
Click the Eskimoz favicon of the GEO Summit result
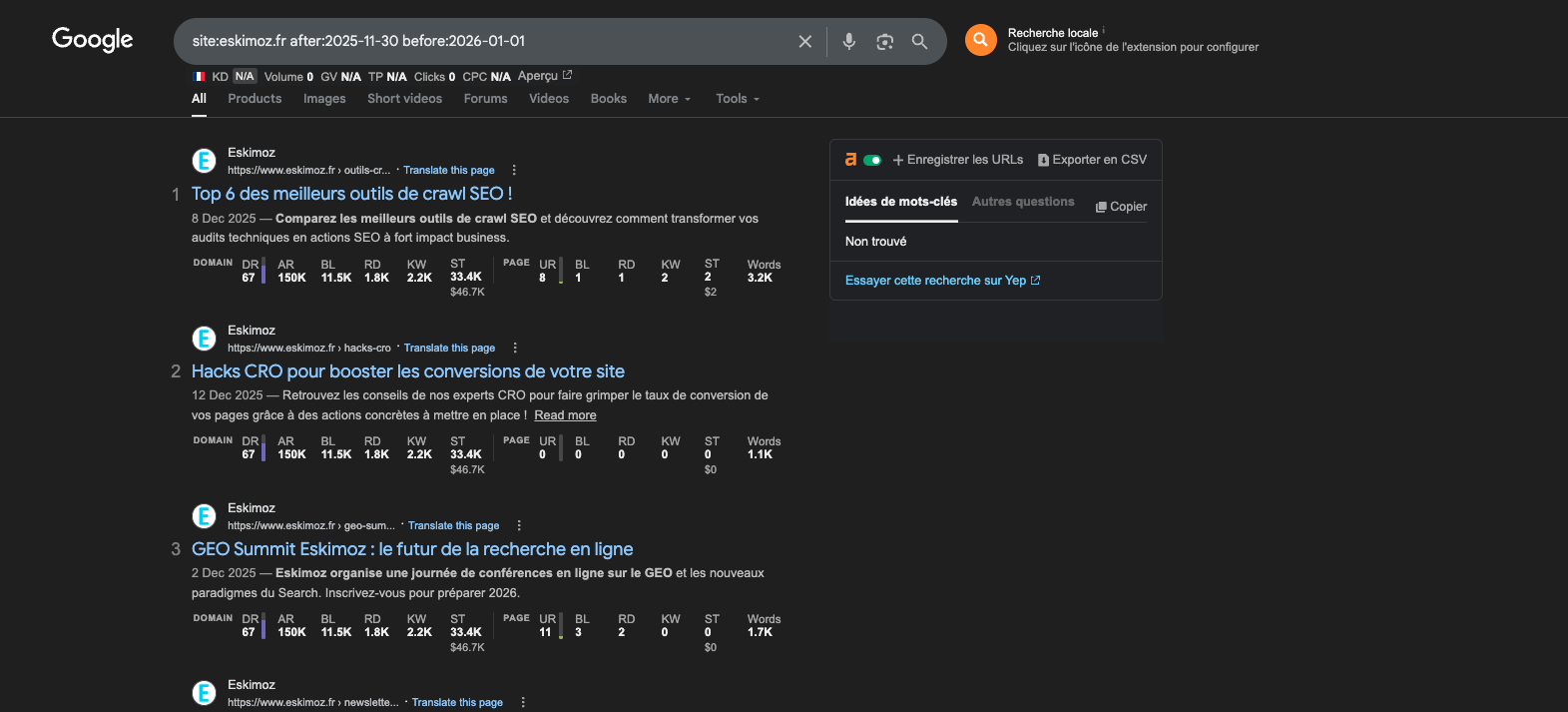(204, 516)
